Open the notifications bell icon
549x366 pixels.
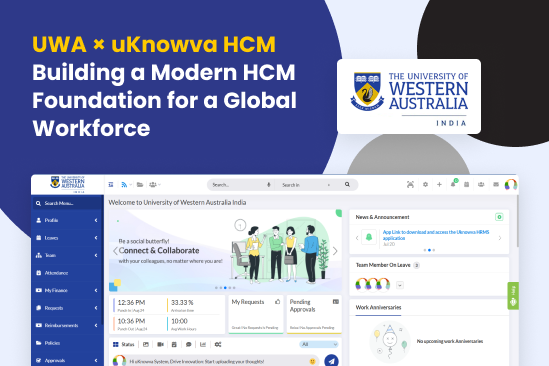(x=453, y=184)
